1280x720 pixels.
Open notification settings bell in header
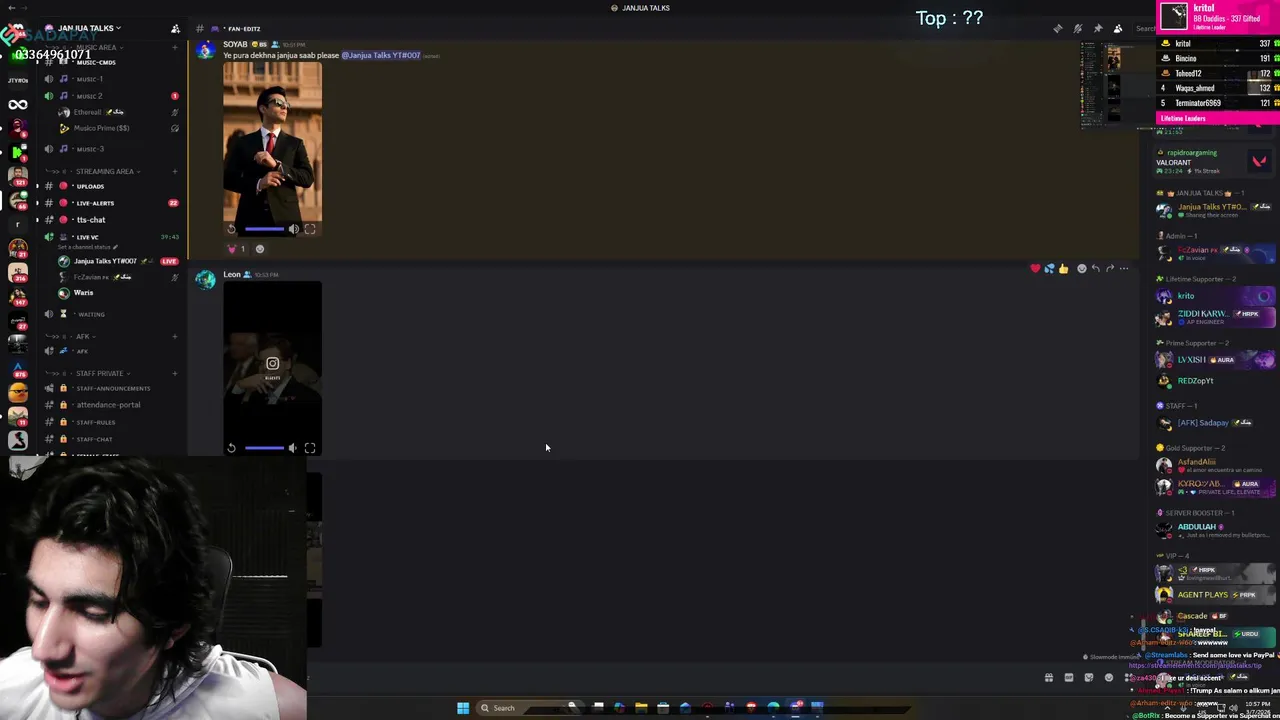(x=1078, y=28)
